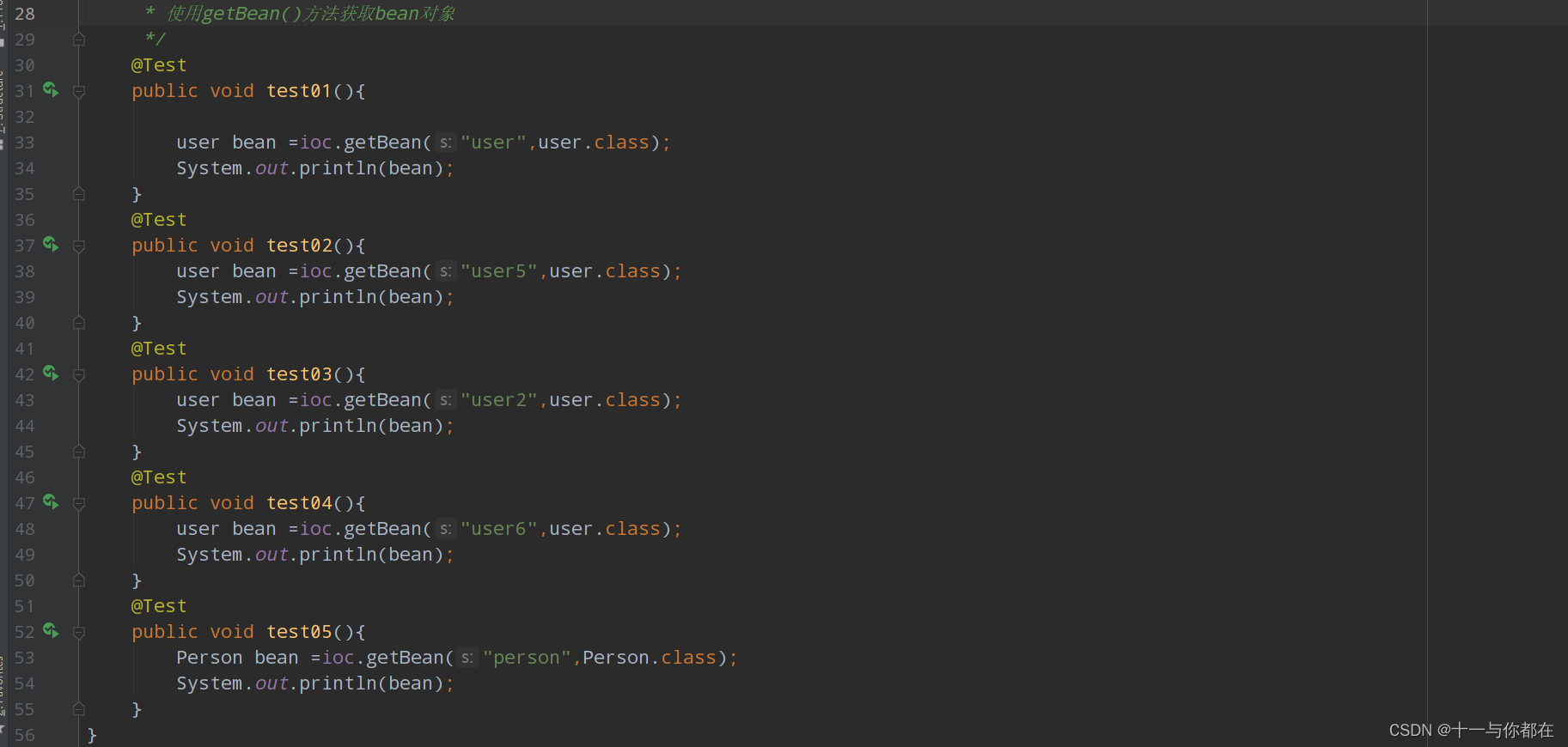Collapse the comment fold marker on line 29
Viewport: 1568px width, 747px height.
point(79,39)
